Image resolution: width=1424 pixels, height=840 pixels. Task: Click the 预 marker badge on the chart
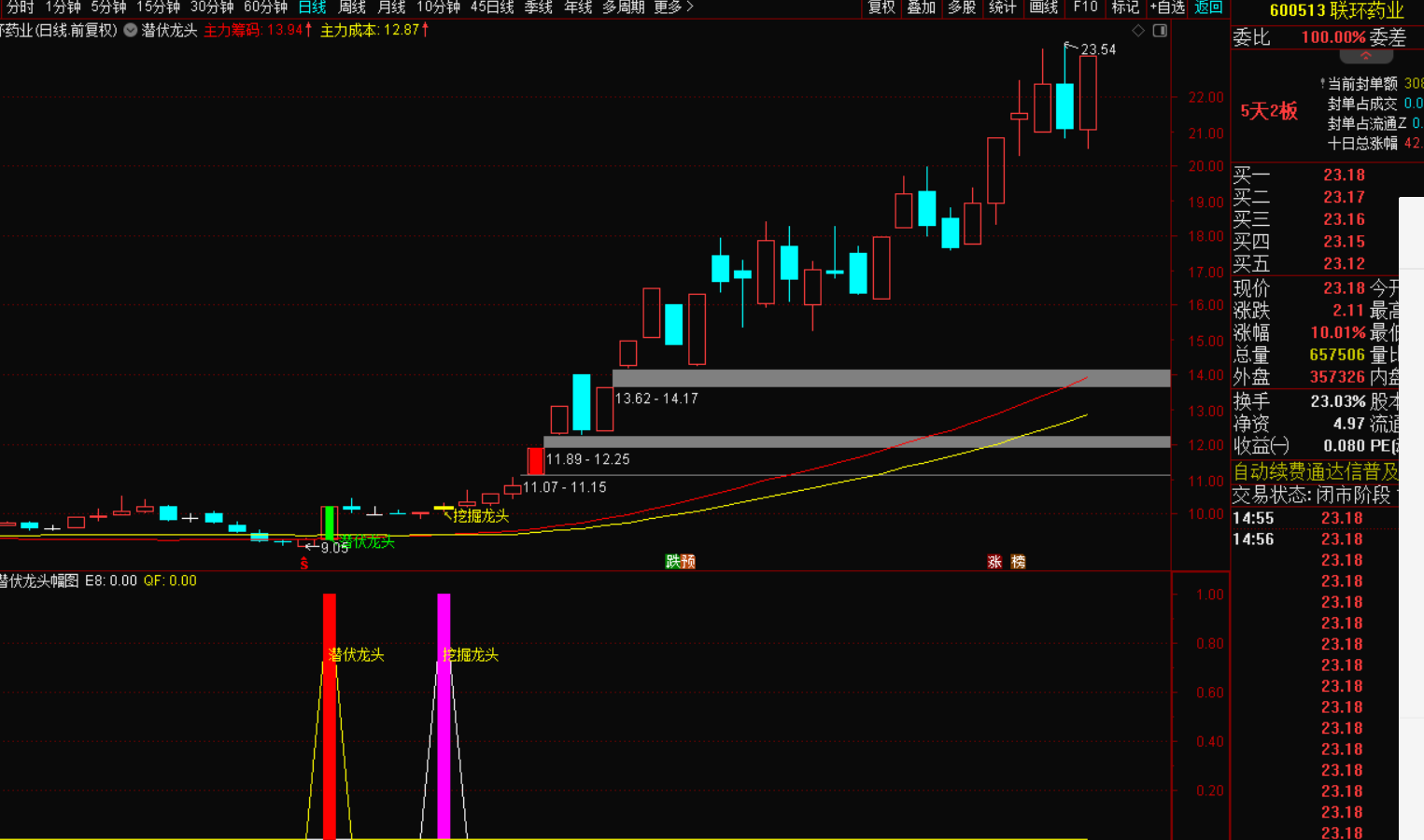click(688, 561)
